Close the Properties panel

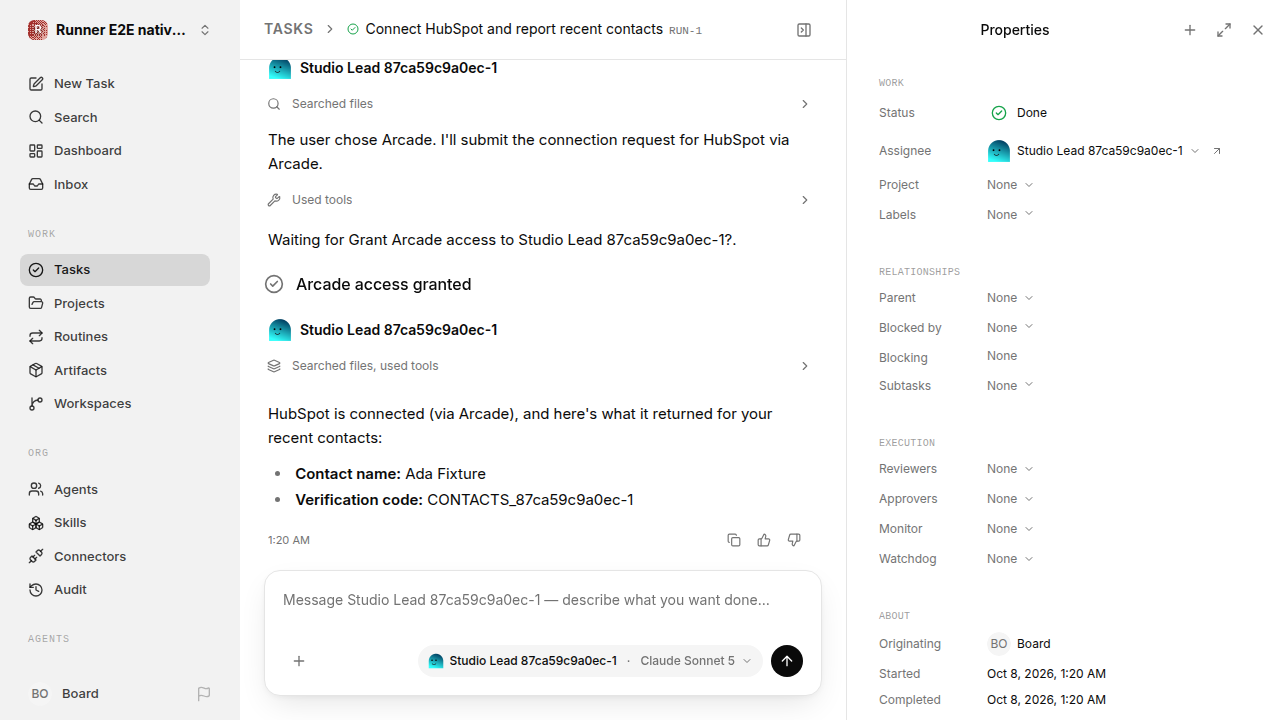tap(1258, 30)
